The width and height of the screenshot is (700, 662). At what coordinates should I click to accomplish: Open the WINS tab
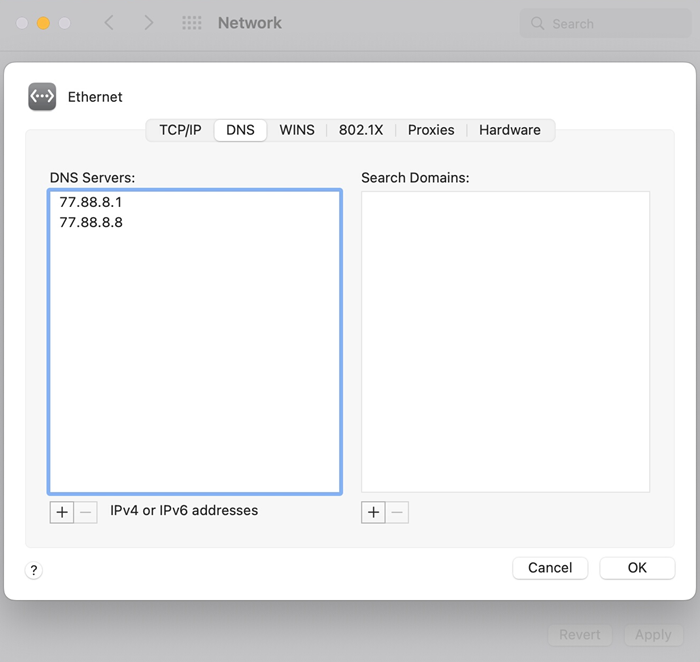(297, 130)
